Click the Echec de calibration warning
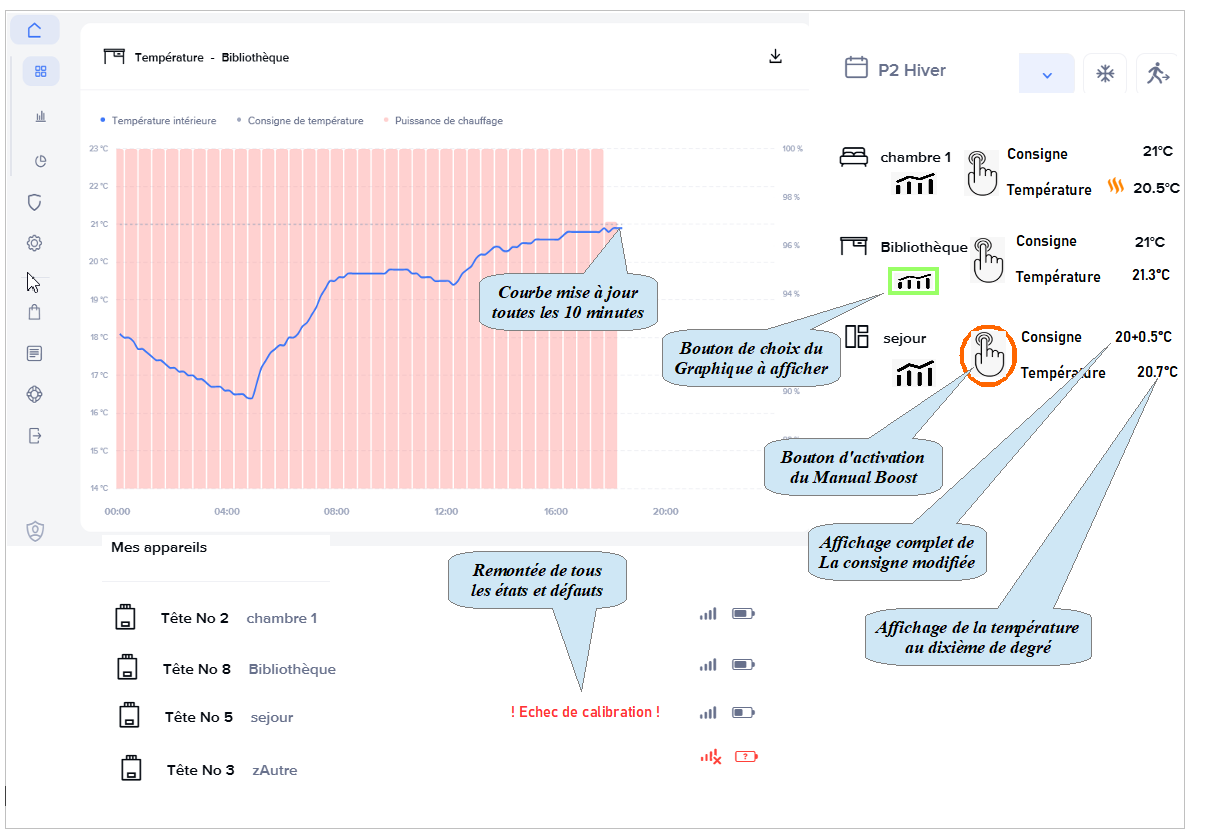 [585, 712]
